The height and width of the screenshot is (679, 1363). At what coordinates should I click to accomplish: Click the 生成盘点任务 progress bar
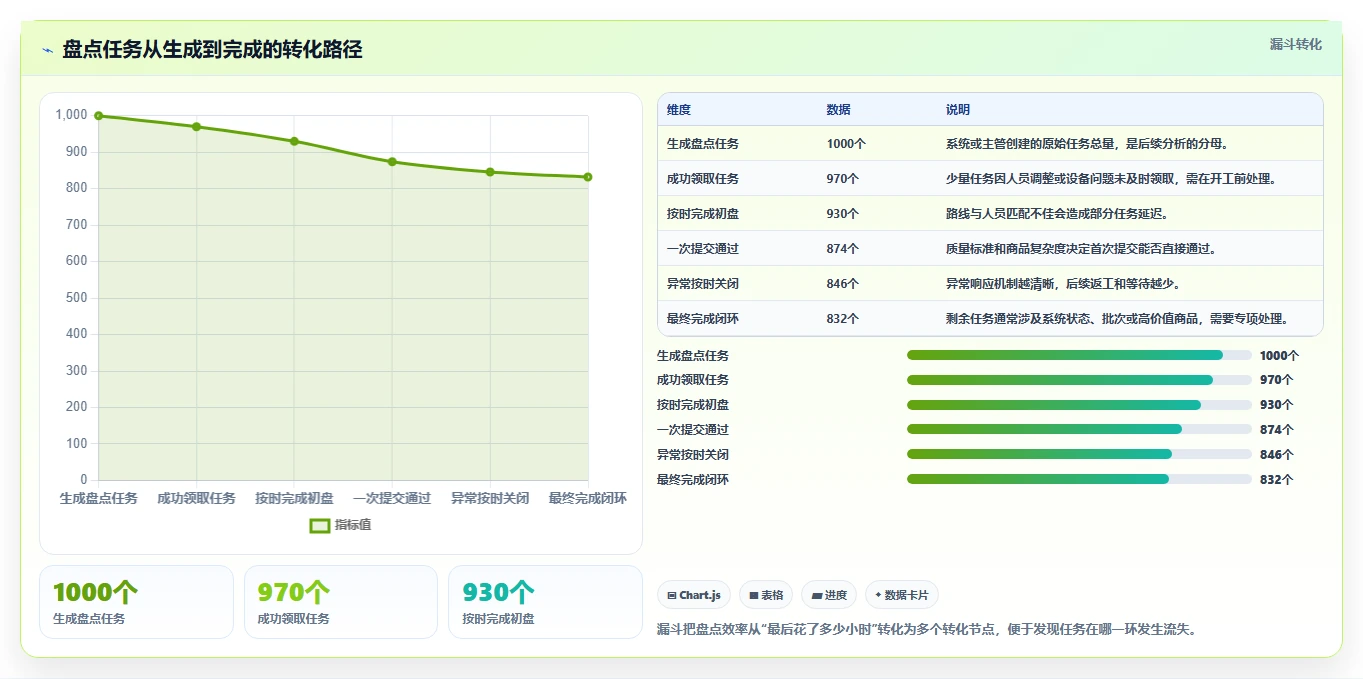[x=1079, y=355]
